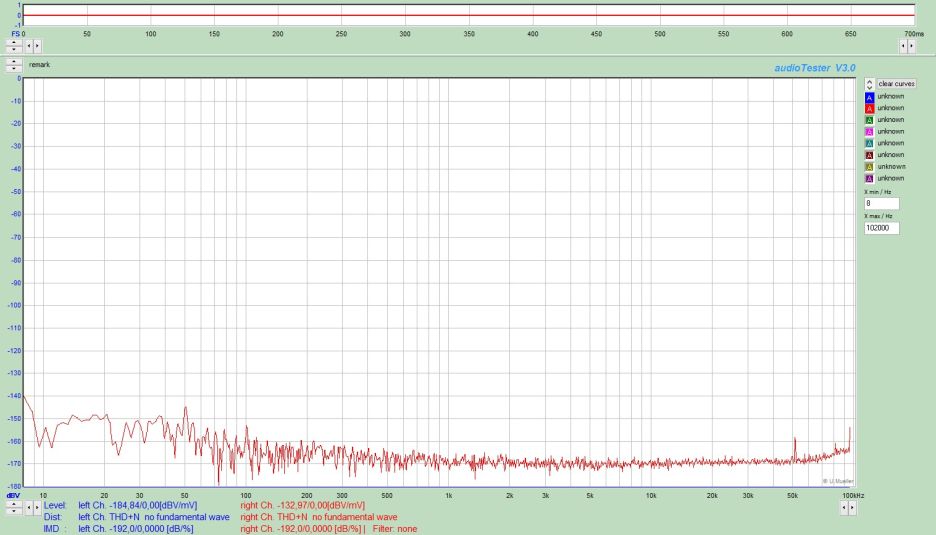Screen dimensions: 936x535
Task: Click the spinner beside clear curves
Action: pos(869,84)
